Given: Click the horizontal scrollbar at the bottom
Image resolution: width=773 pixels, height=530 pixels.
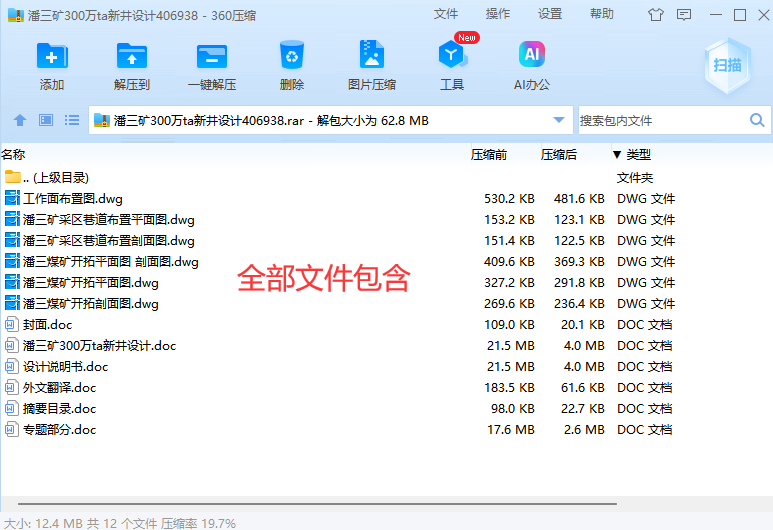Looking at the screenshot, I should [x=317, y=504].
